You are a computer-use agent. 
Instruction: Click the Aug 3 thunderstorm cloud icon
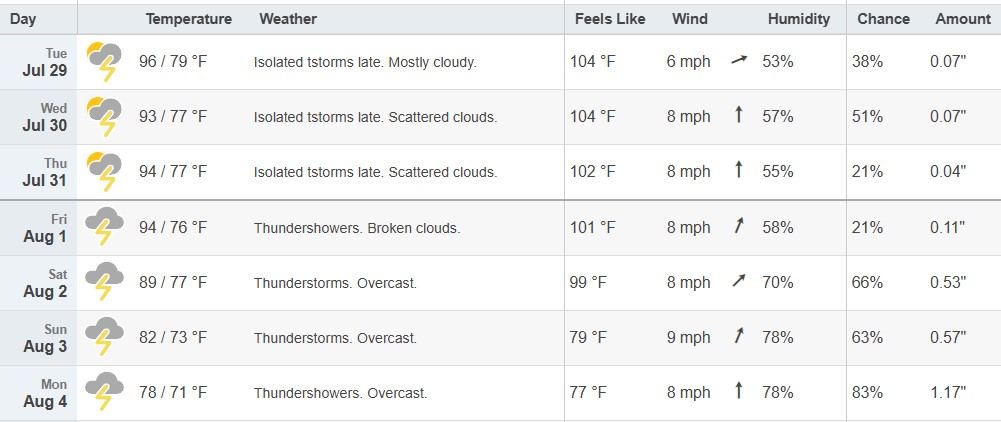coord(104,337)
